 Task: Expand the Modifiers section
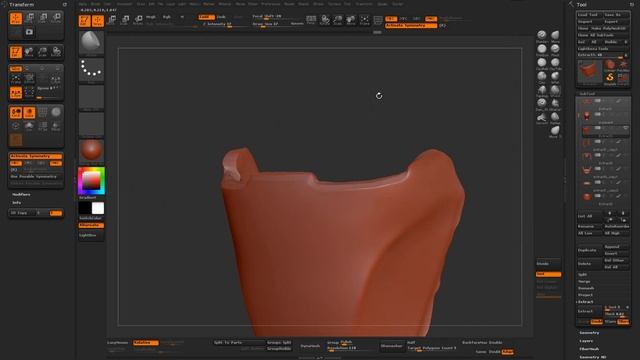coord(21,195)
